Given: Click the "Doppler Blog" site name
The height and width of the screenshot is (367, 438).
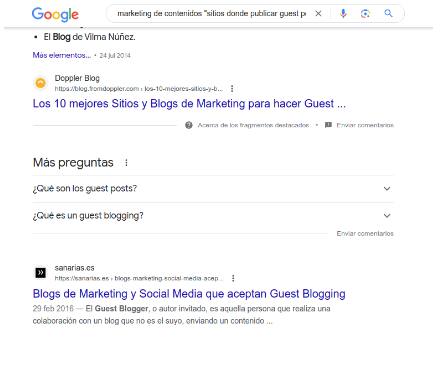Looking at the screenshot, I should click(x=77, y=78).
